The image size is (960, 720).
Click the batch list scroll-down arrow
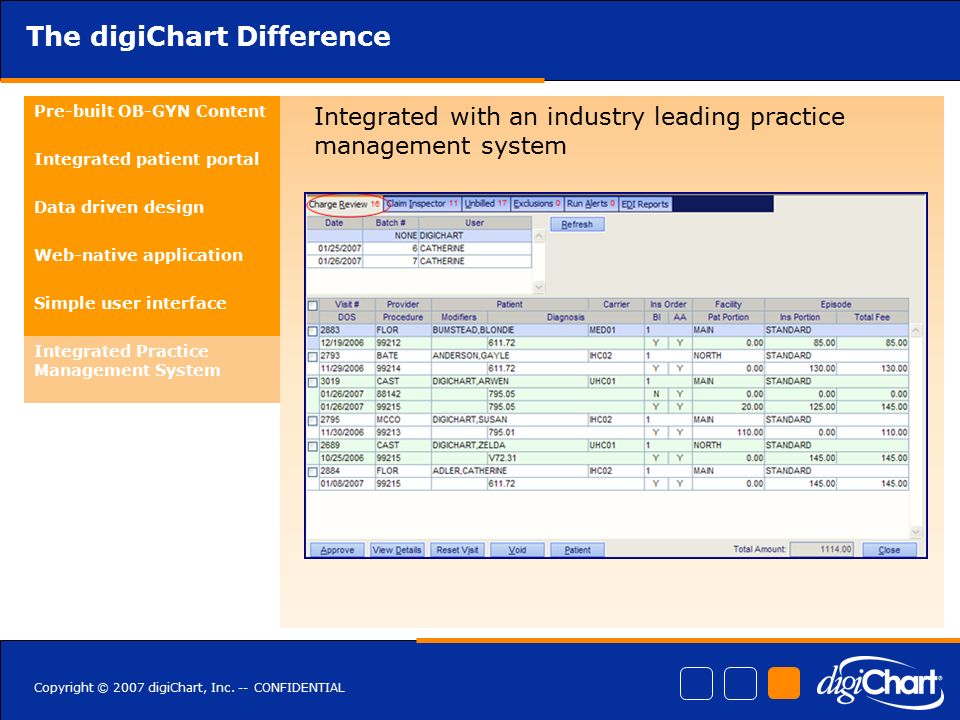pos(539,287)
